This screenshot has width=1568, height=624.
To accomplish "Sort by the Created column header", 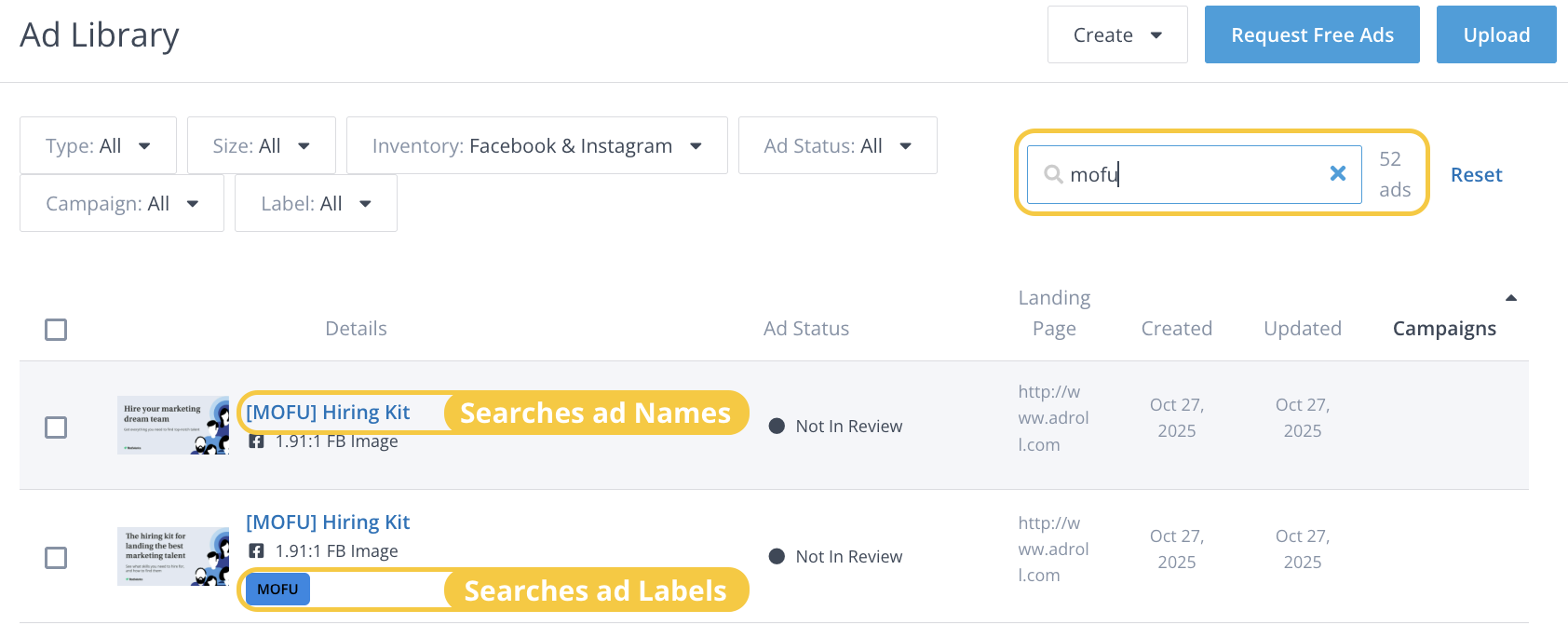I will pos(1176,329).
